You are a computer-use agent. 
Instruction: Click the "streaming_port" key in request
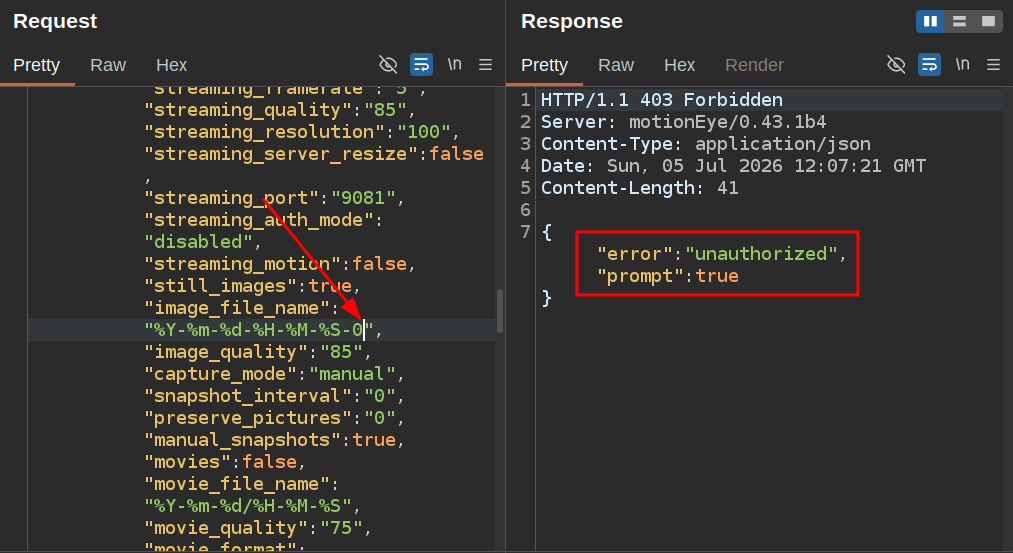click(232, 198)
